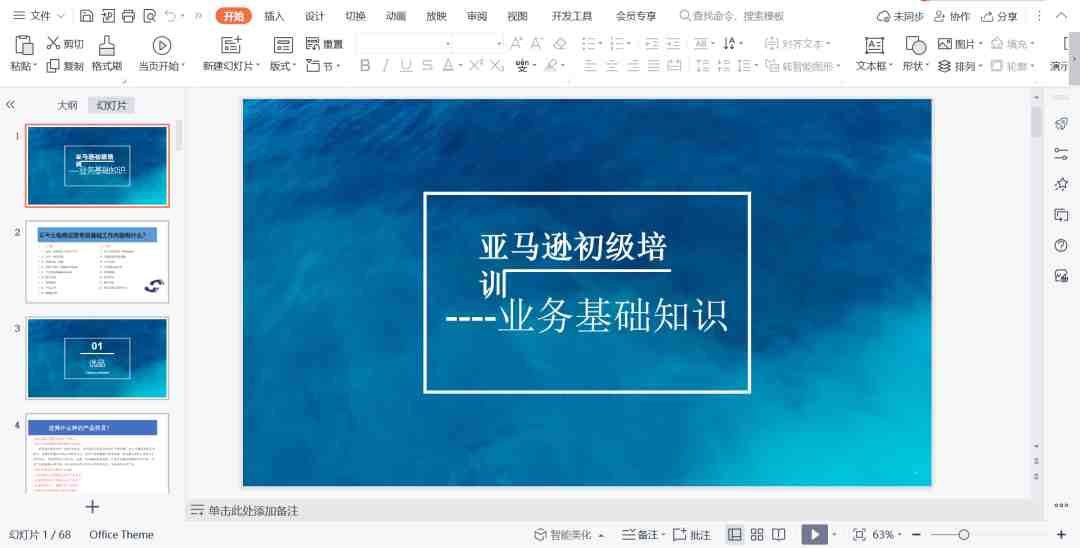Toggle normal view icon in status bar

point(735,534)
